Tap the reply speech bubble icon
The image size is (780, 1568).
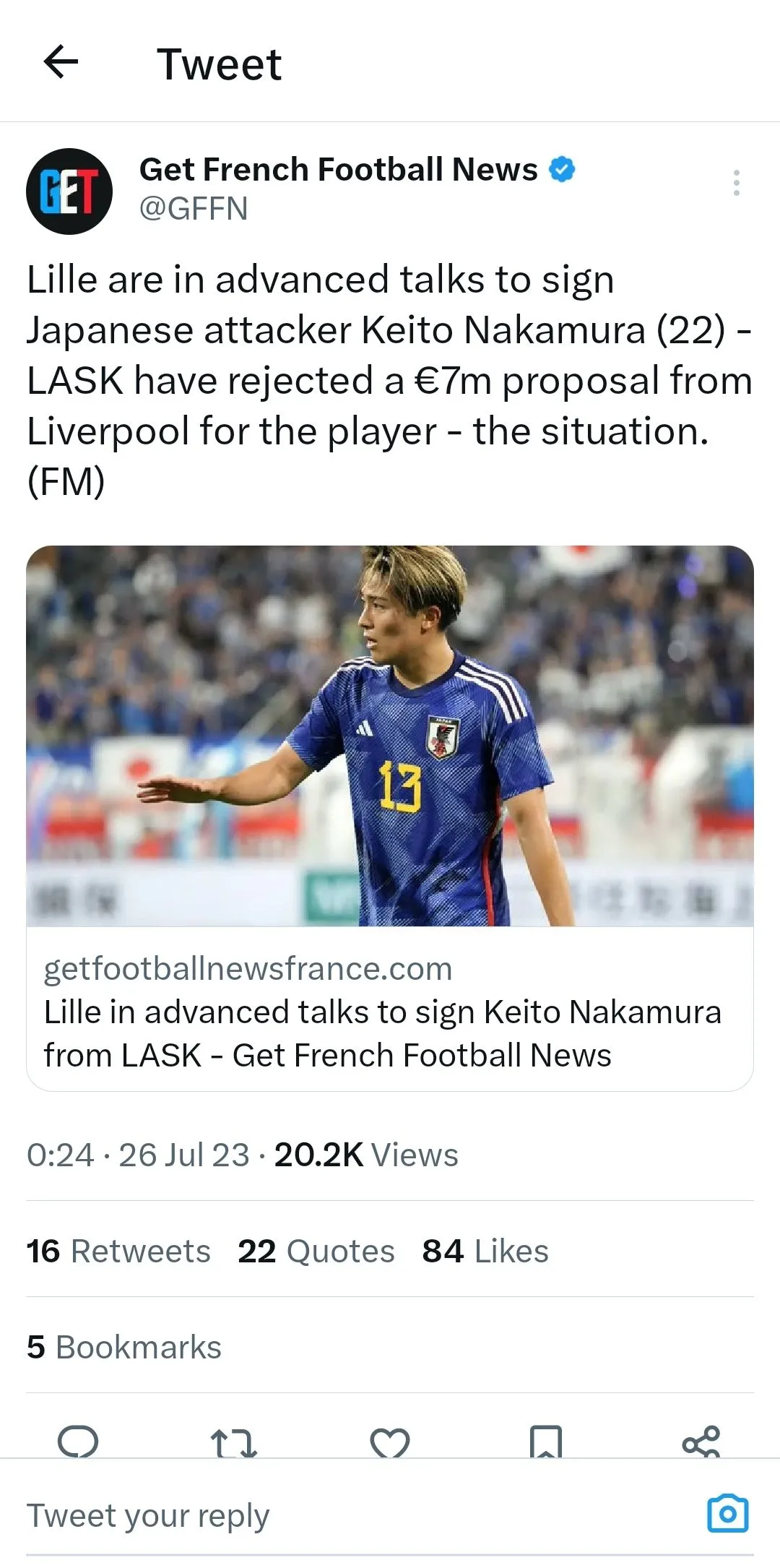78,1442
